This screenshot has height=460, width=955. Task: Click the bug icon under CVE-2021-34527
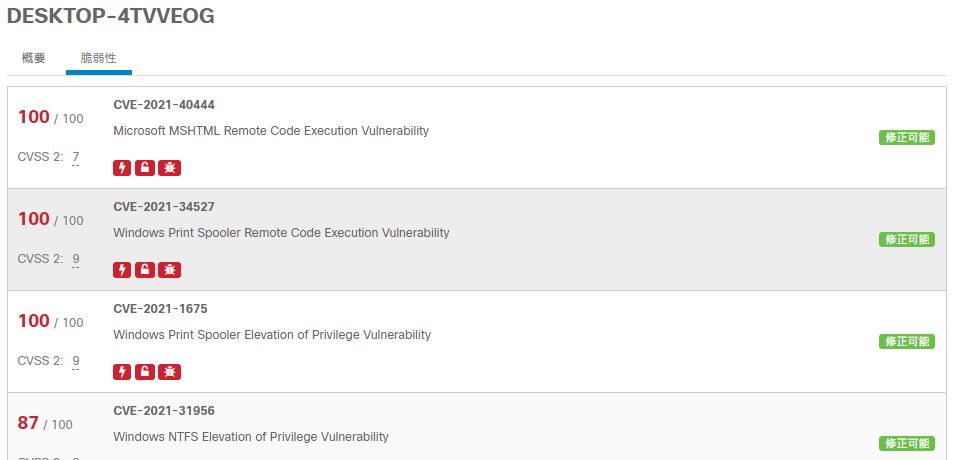tap(170, 270)
